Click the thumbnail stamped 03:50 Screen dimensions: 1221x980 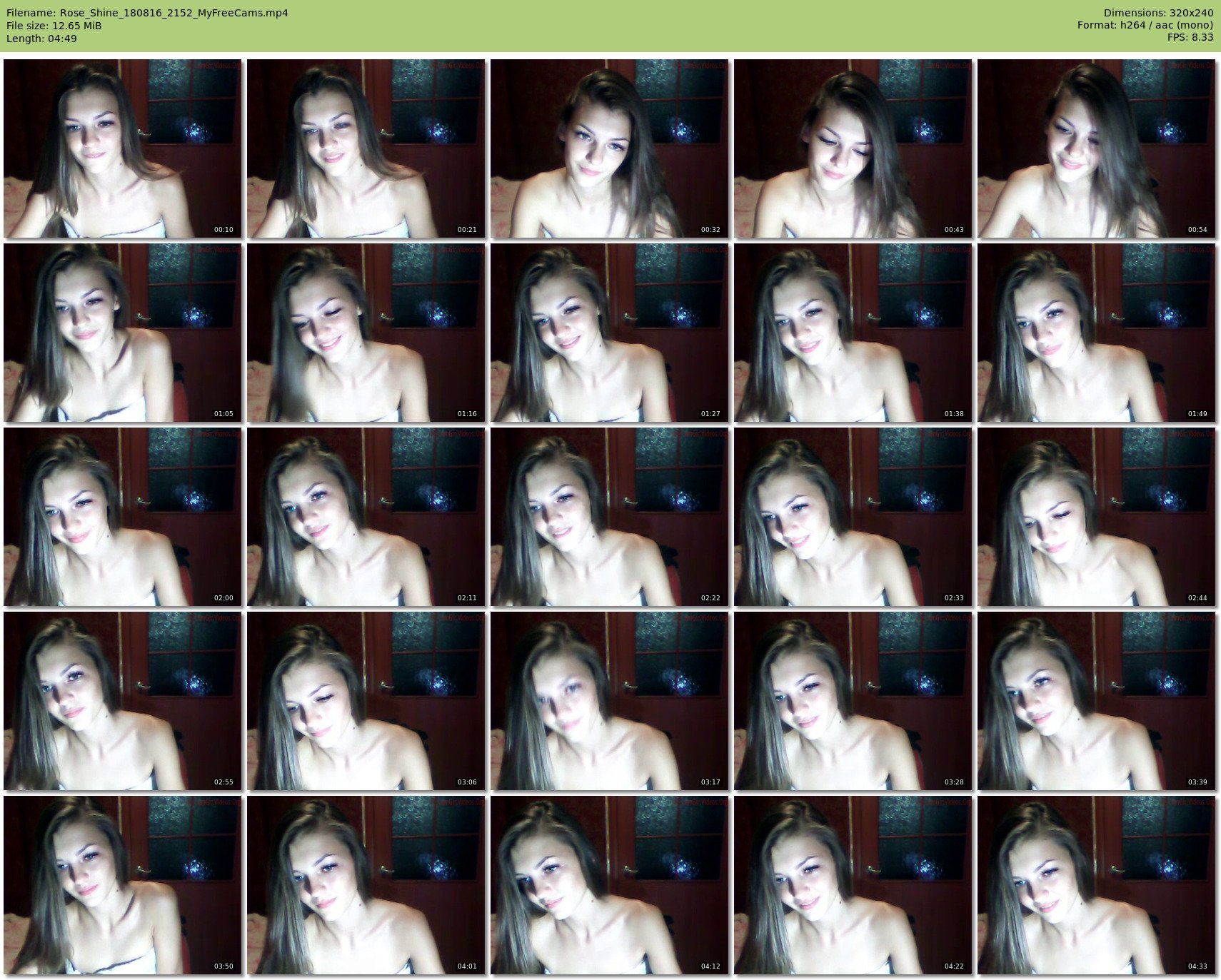[x=123, y=885]
